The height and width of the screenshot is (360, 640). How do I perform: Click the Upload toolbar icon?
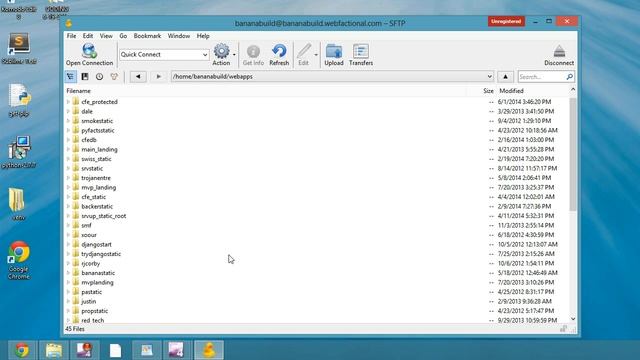click(334, 51)
